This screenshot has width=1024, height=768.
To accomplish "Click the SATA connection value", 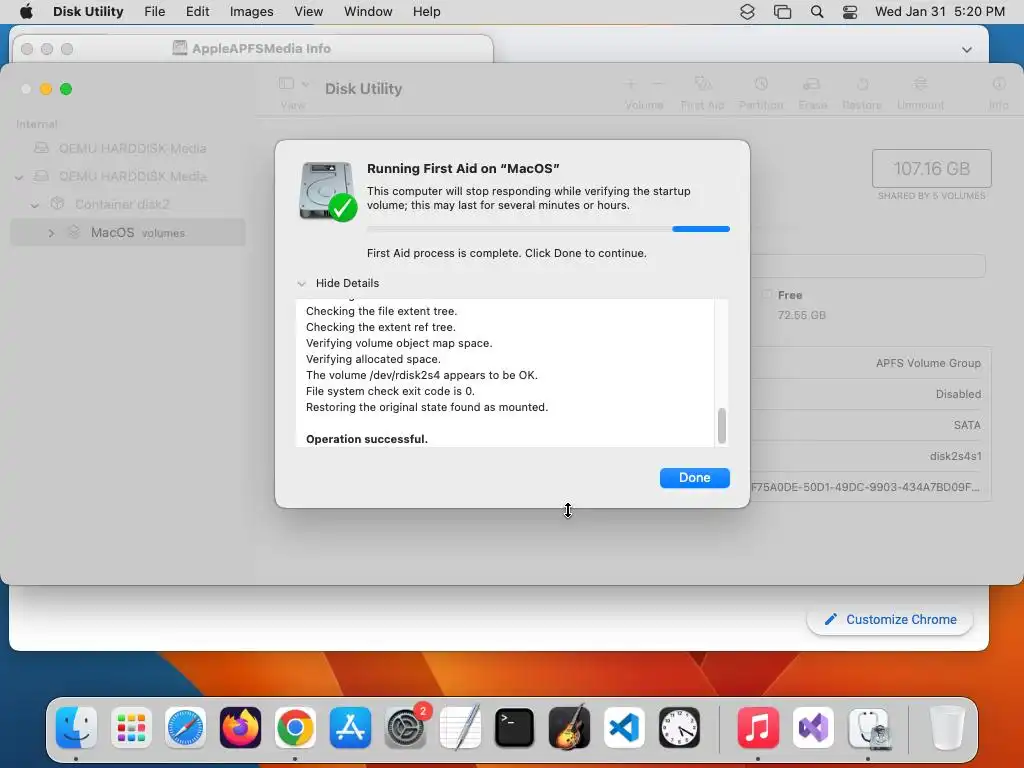I will [967, 425].
